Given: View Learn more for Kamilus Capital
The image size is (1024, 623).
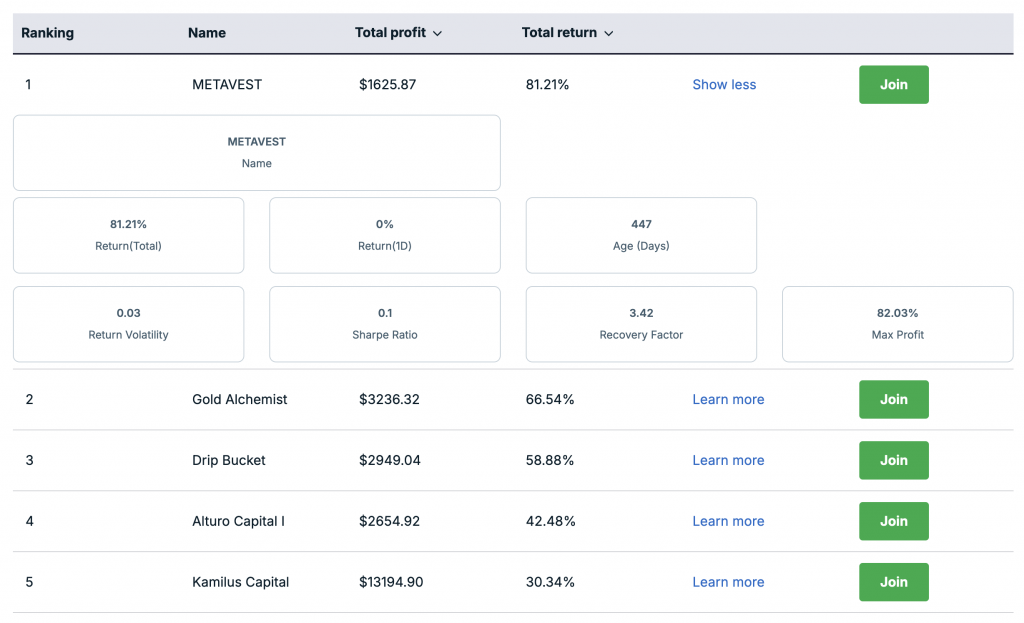Looking at the screenshot, I should 728,582.
